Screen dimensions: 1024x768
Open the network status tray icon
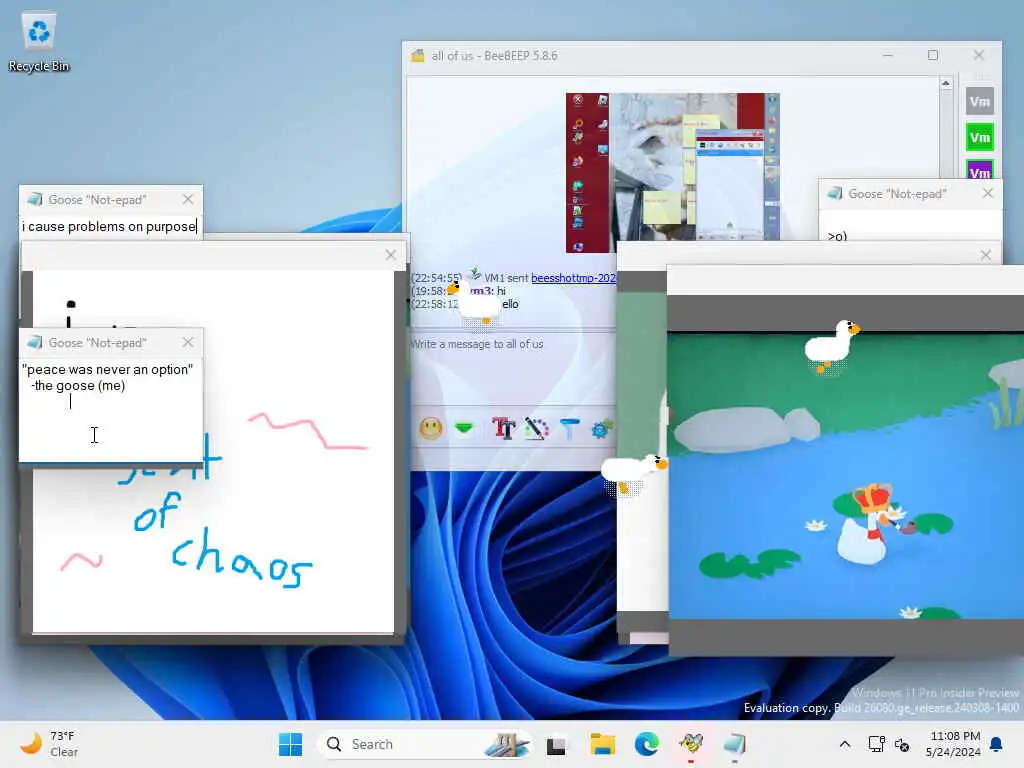(876, 744)
